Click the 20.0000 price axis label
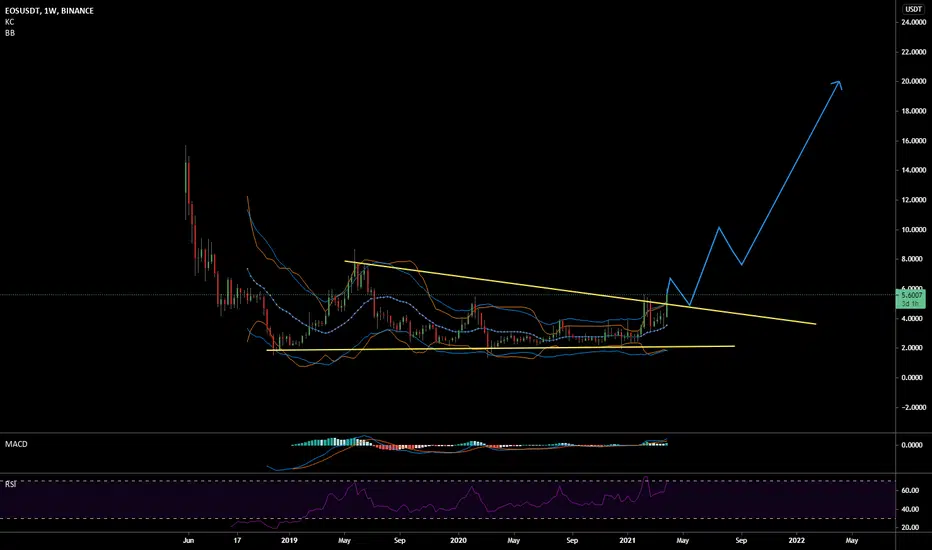The height and width of the screenshot is (550, 932). [914, 81]
